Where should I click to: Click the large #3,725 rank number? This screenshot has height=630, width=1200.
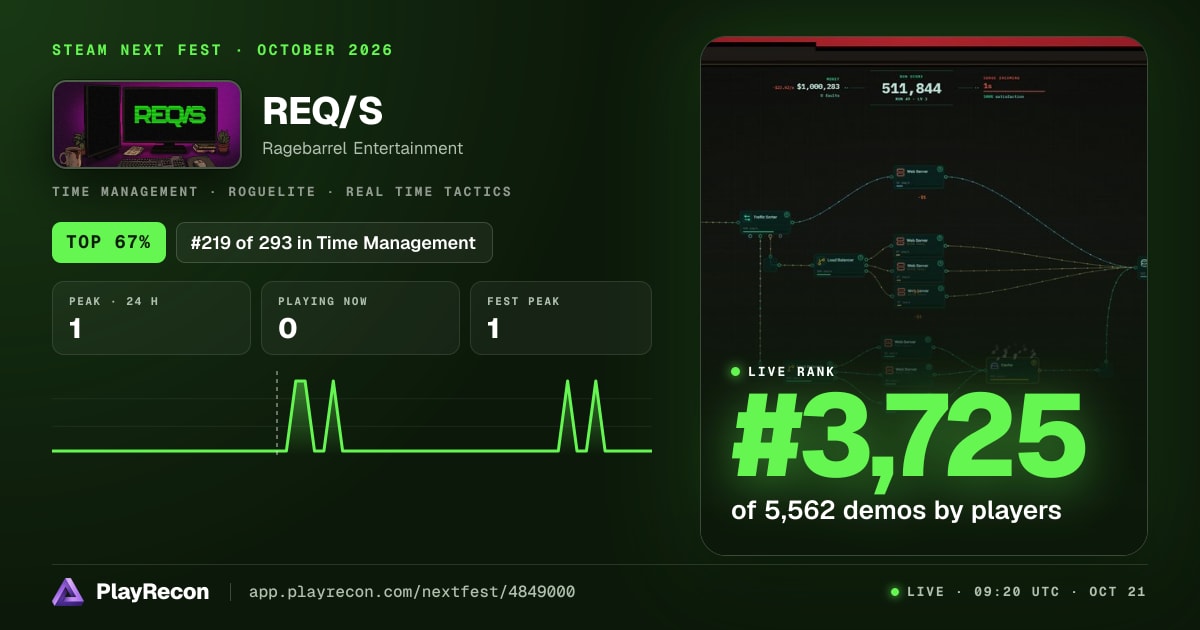(908, 439)
